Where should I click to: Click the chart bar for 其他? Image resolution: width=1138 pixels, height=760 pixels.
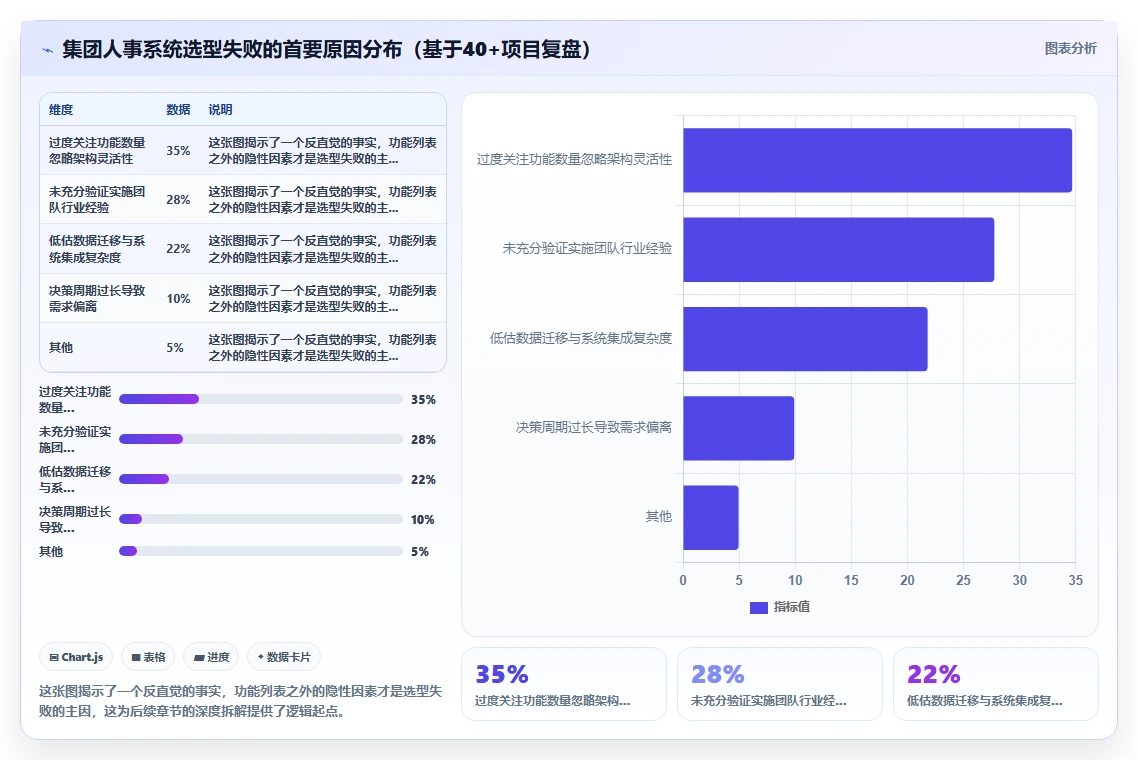tap(711, 518)
